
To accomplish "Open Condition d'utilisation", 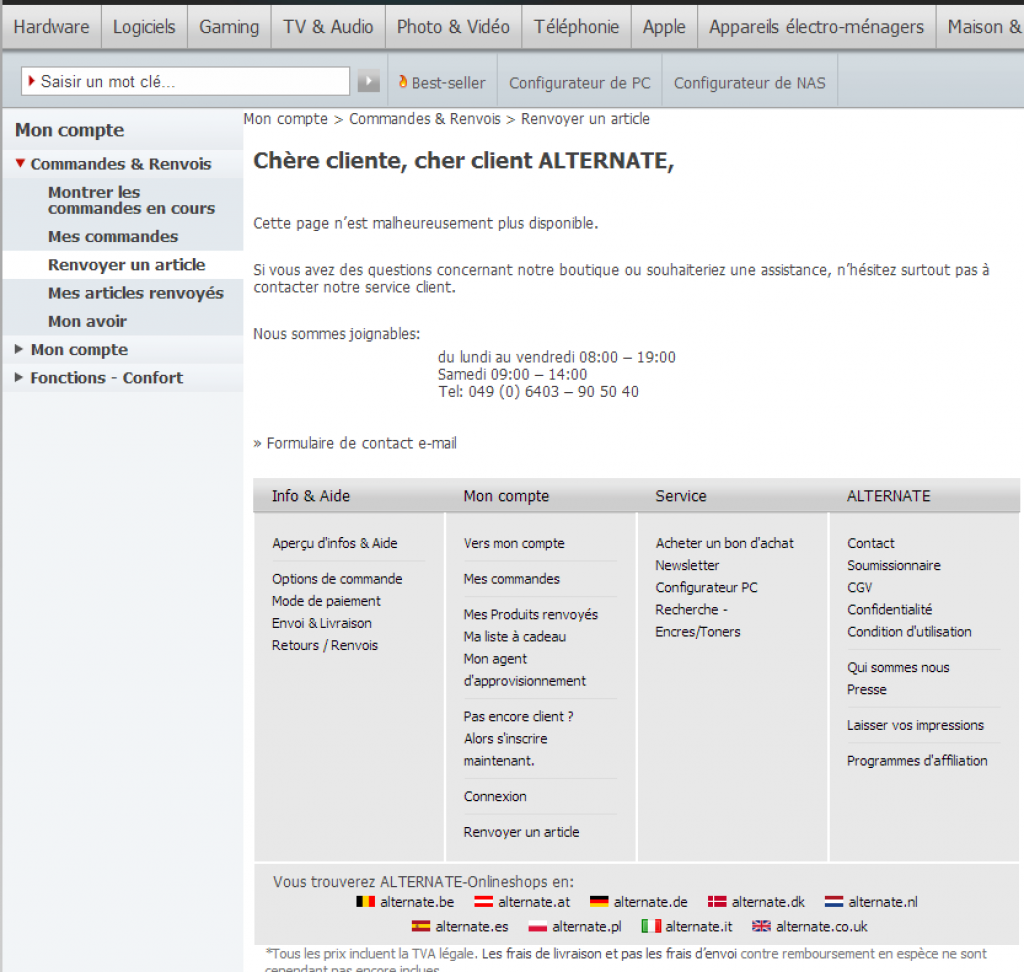I will (x=909, y=632).
